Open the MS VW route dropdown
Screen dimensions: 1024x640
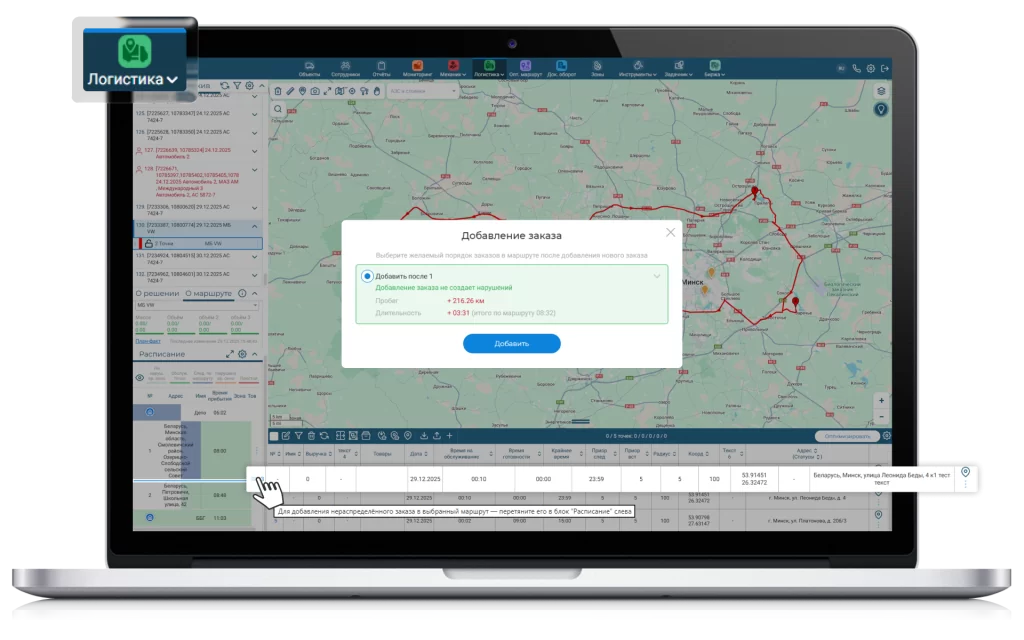(195, 305)
